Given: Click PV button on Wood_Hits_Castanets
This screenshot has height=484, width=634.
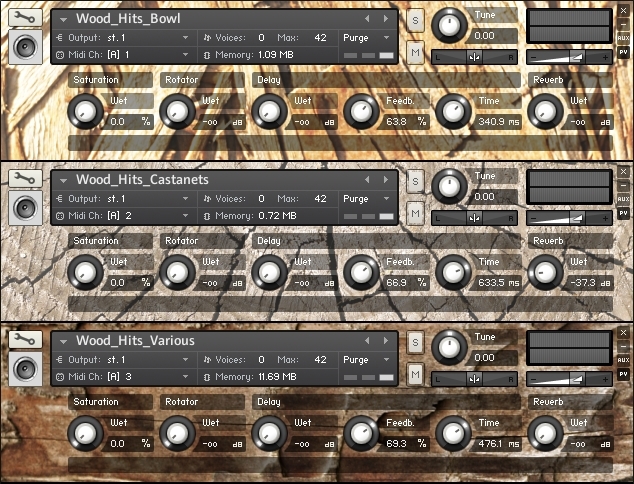Looking at the screenshot, I should tap(623, 213).
